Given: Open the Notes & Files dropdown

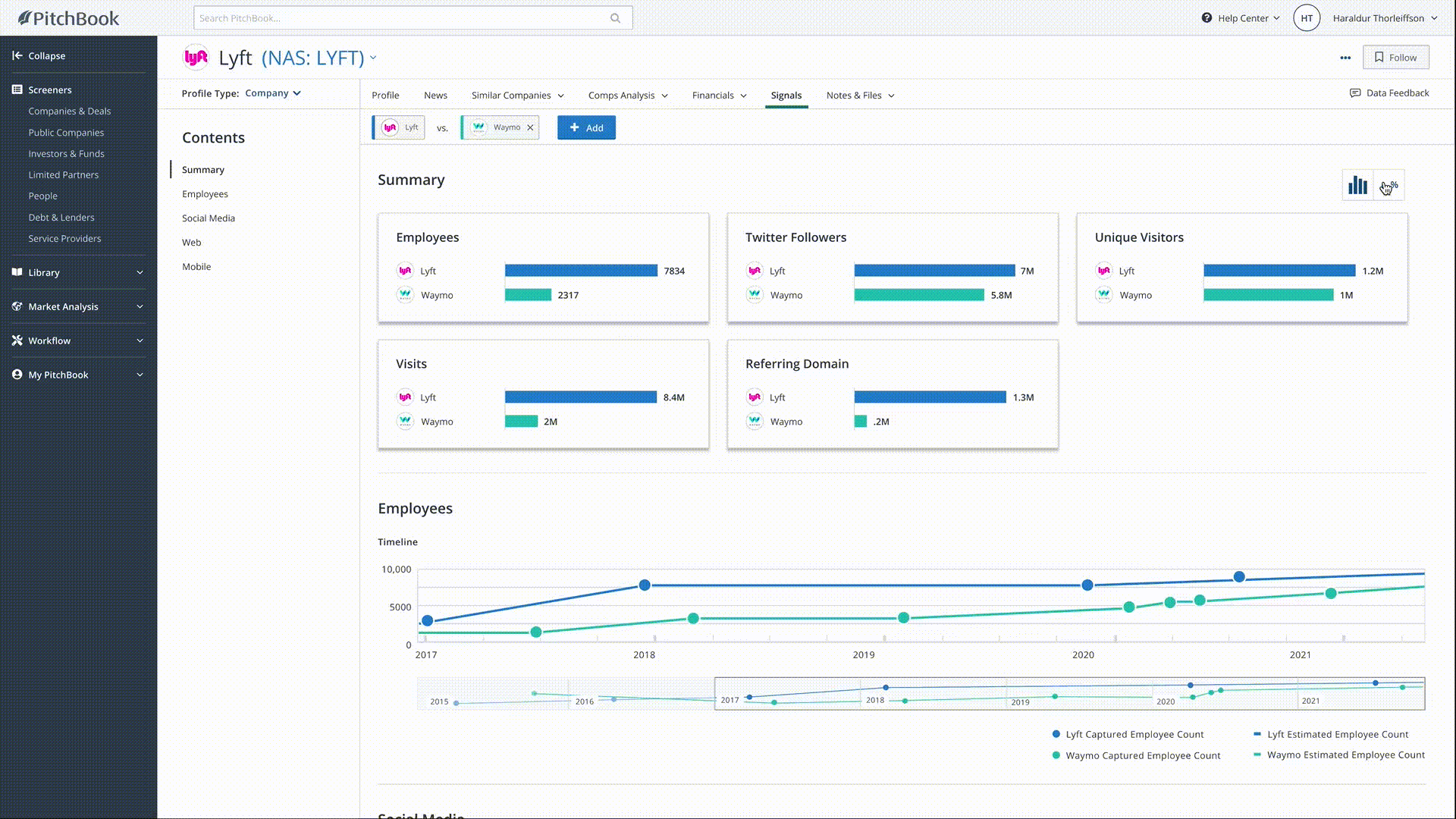Looking at the screenshot, I should point(860,96).
